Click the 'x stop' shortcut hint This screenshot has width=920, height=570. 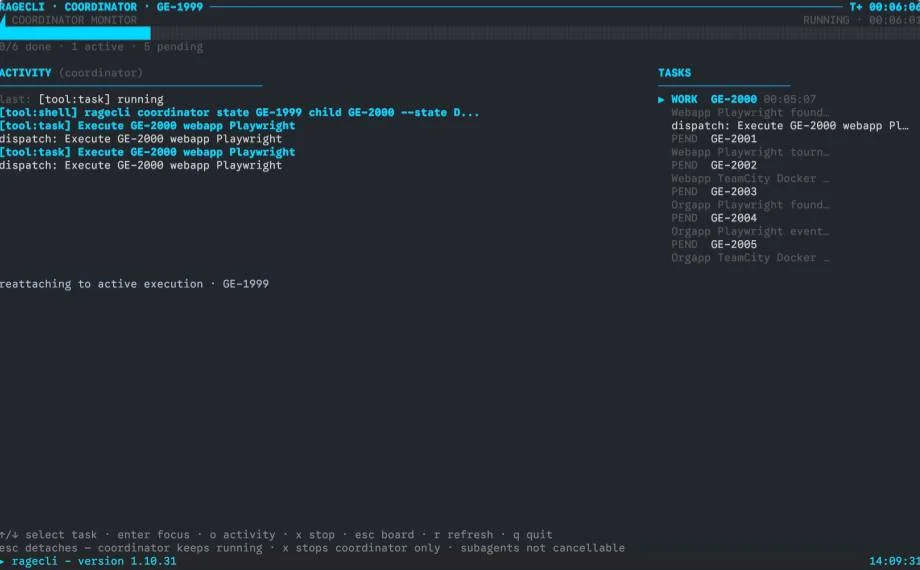(315, 535)
